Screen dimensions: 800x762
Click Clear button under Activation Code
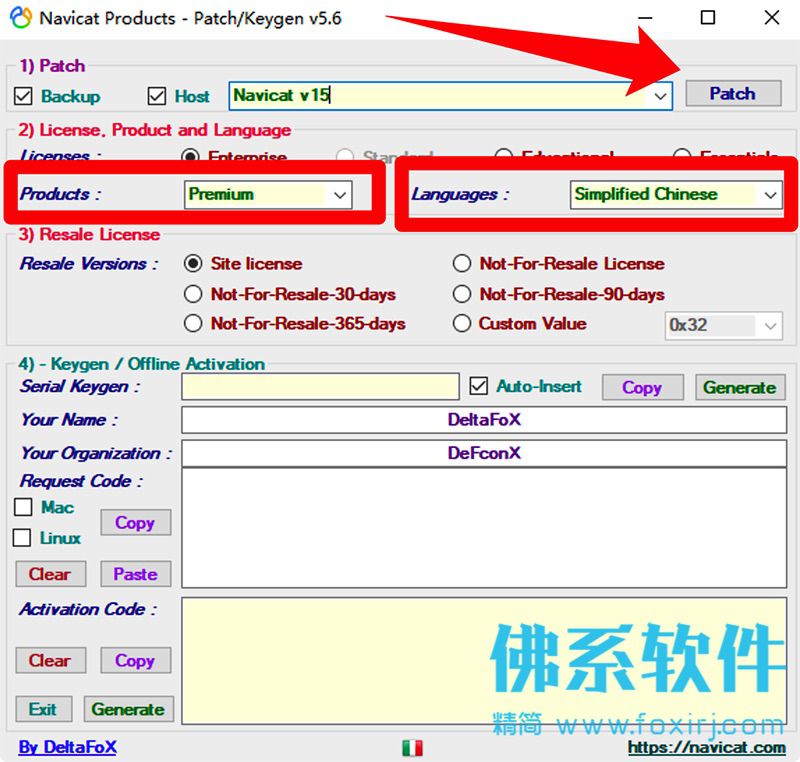click(x=50, y=661)
